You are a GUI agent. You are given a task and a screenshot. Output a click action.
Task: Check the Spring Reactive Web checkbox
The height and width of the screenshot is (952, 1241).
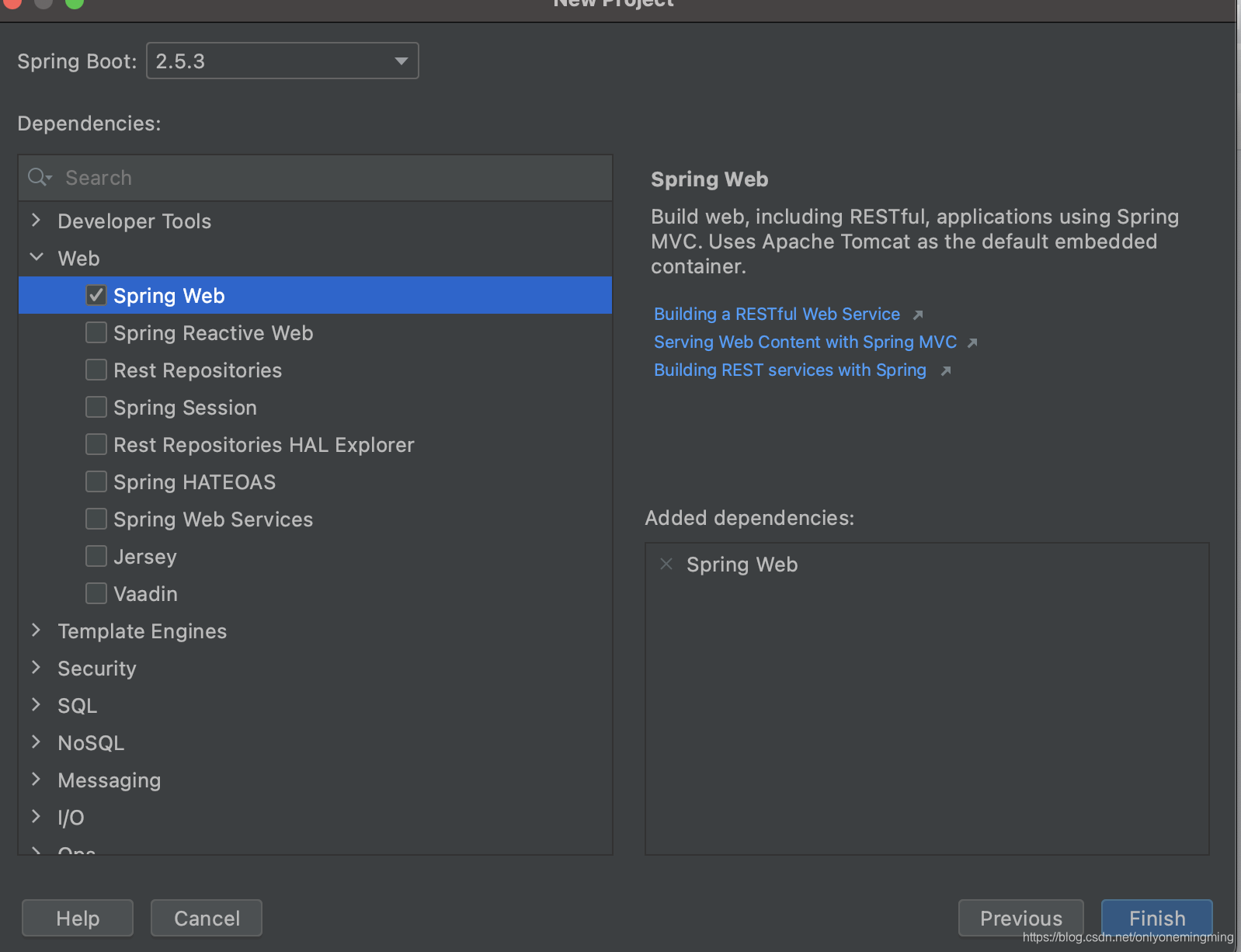coord(96,332)
